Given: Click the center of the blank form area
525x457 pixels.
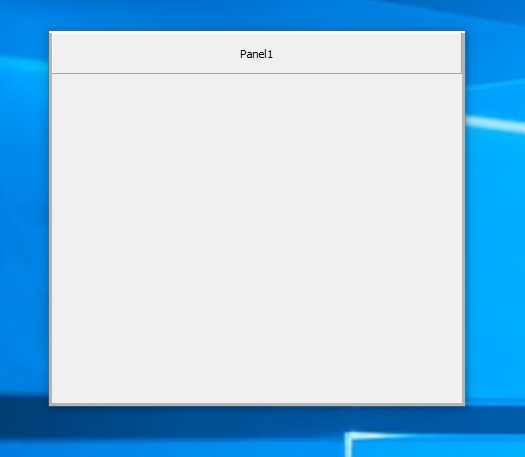Looking at the screenshot, I should 257,238.
